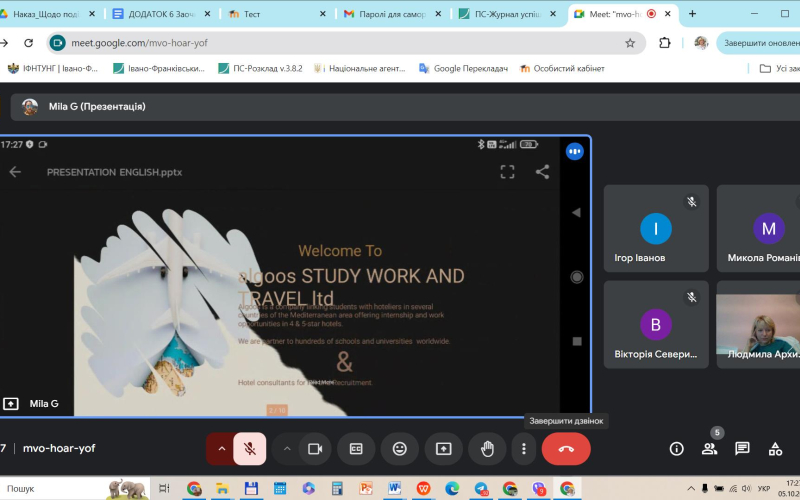End the call with the red button
The width and height of the screenshot is (800, 500).
click(x=566, y=449)
